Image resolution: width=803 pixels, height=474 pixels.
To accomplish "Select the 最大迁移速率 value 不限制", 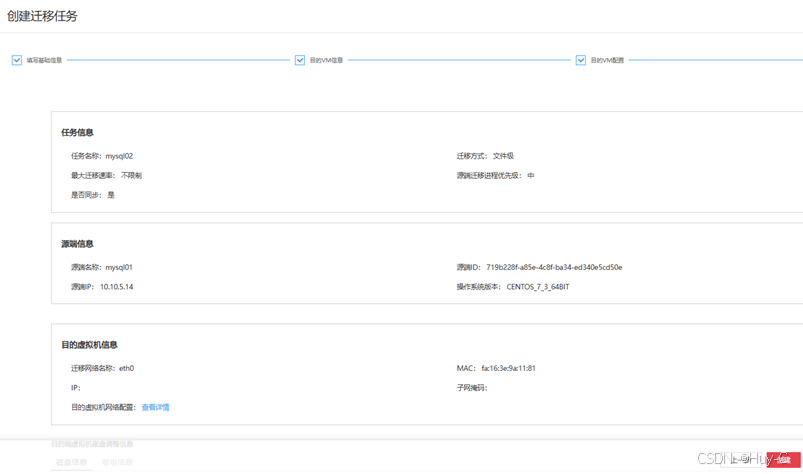I will tap(132, 176).
